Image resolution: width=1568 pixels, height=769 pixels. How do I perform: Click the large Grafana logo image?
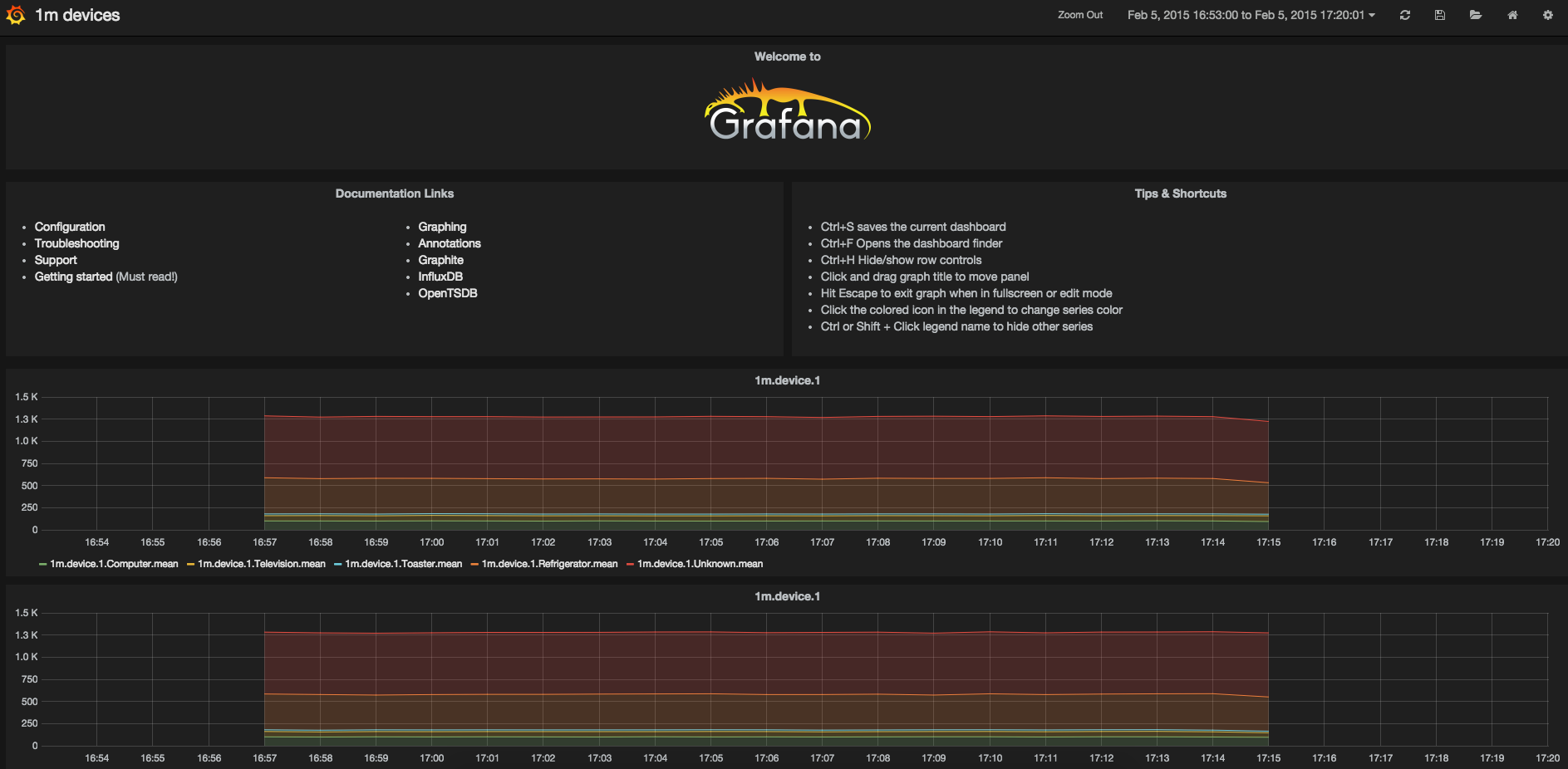(788, 110)
